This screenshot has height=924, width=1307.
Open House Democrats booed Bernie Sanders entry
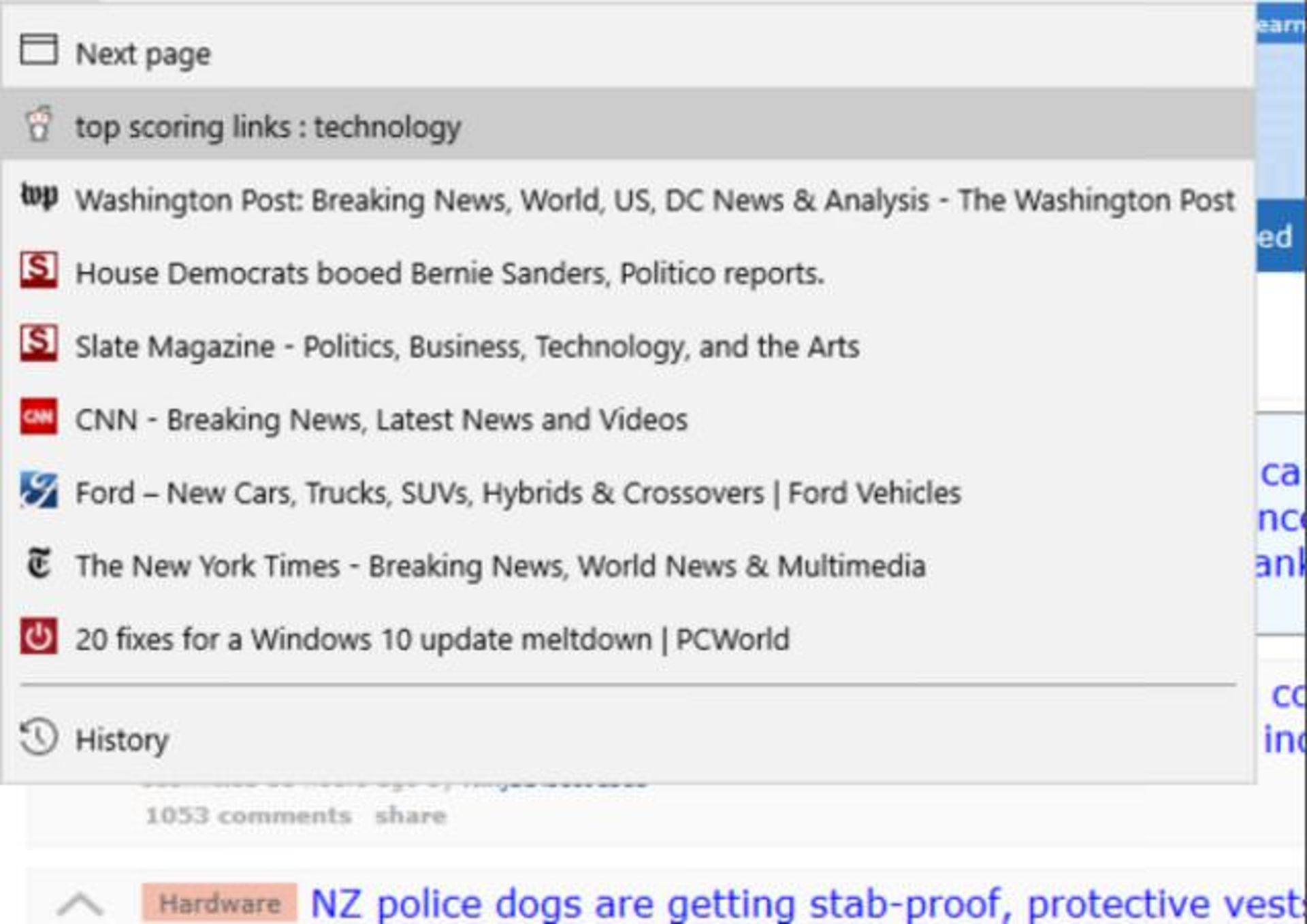click(x=628, y=272)
